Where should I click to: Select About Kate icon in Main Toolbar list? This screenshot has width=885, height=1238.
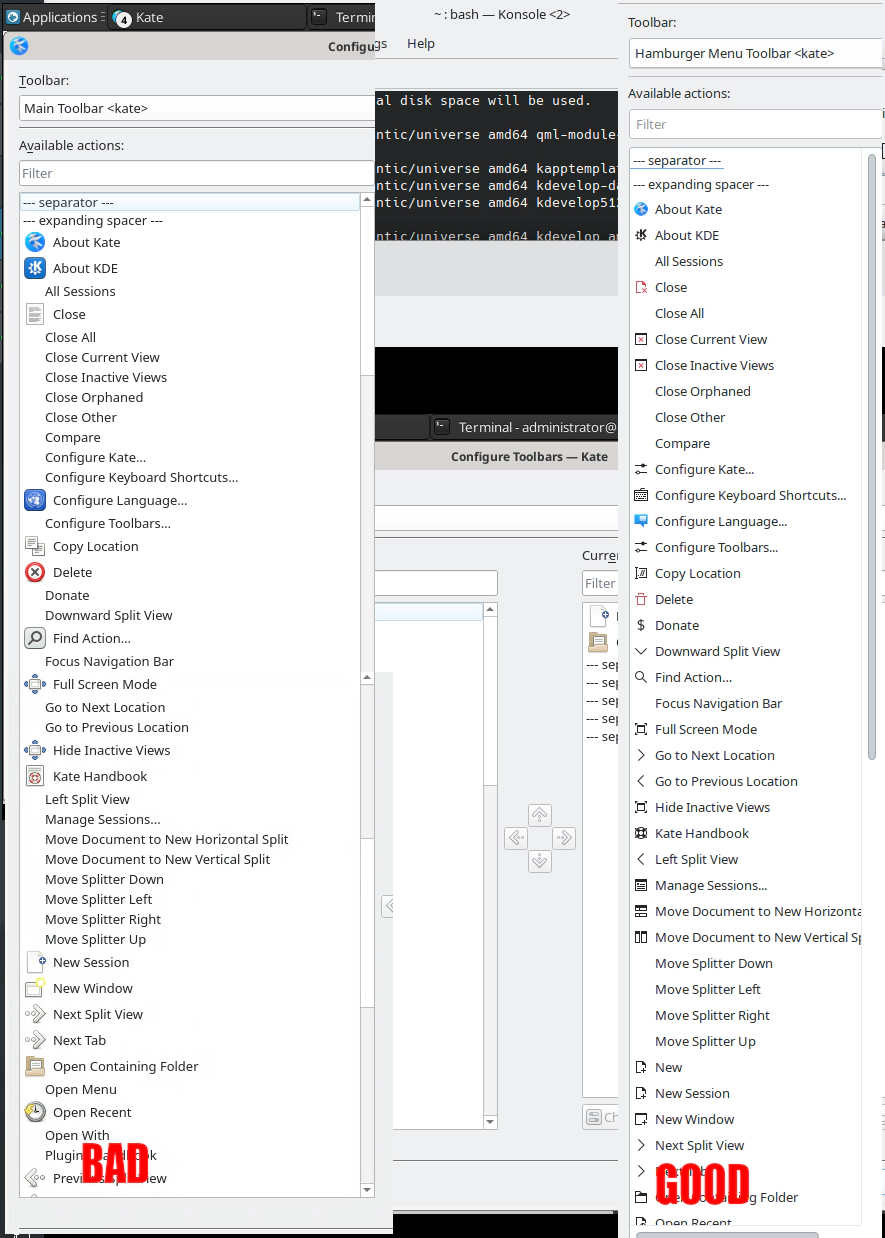point(35,242)
